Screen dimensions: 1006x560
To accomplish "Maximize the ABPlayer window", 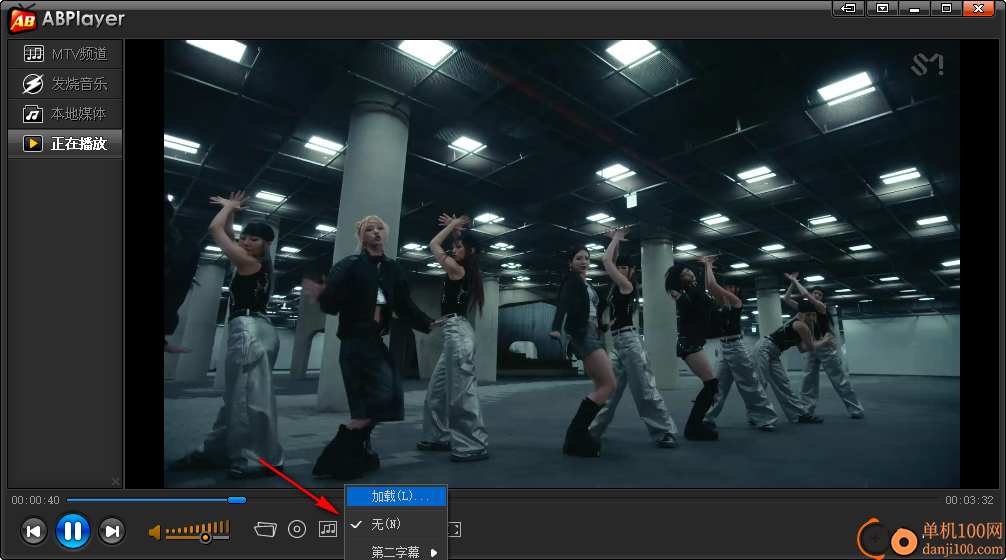I will [x=946, y=8].
